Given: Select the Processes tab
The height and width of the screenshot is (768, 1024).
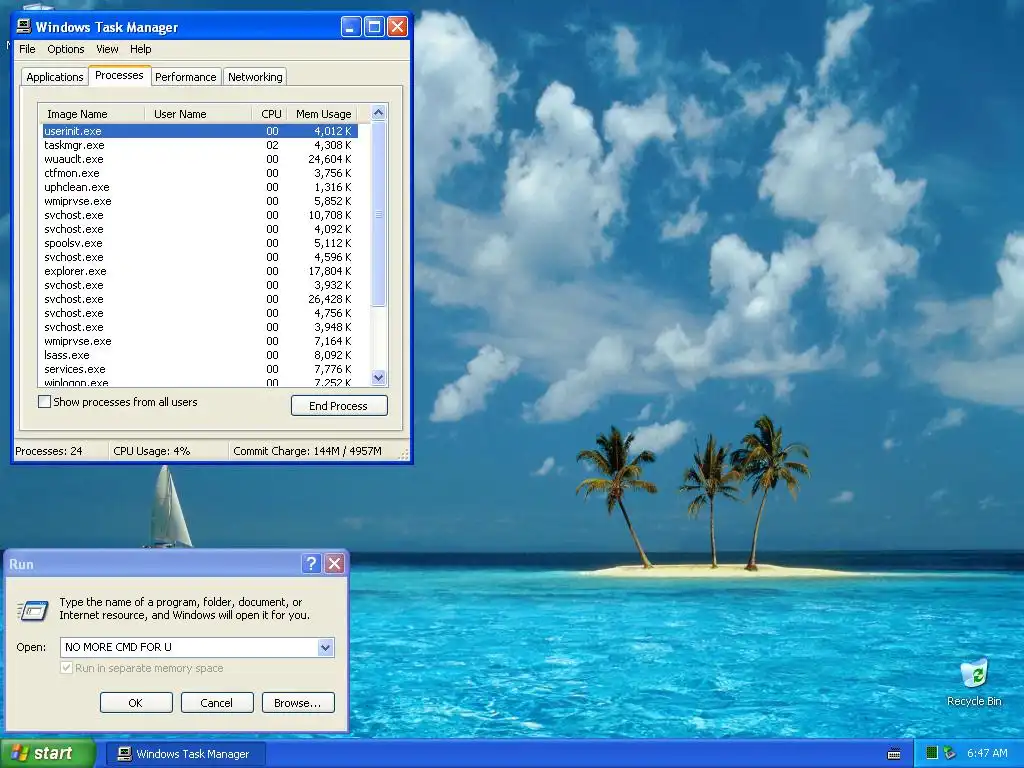Looking at the screenshot, I should click(119, 75).
